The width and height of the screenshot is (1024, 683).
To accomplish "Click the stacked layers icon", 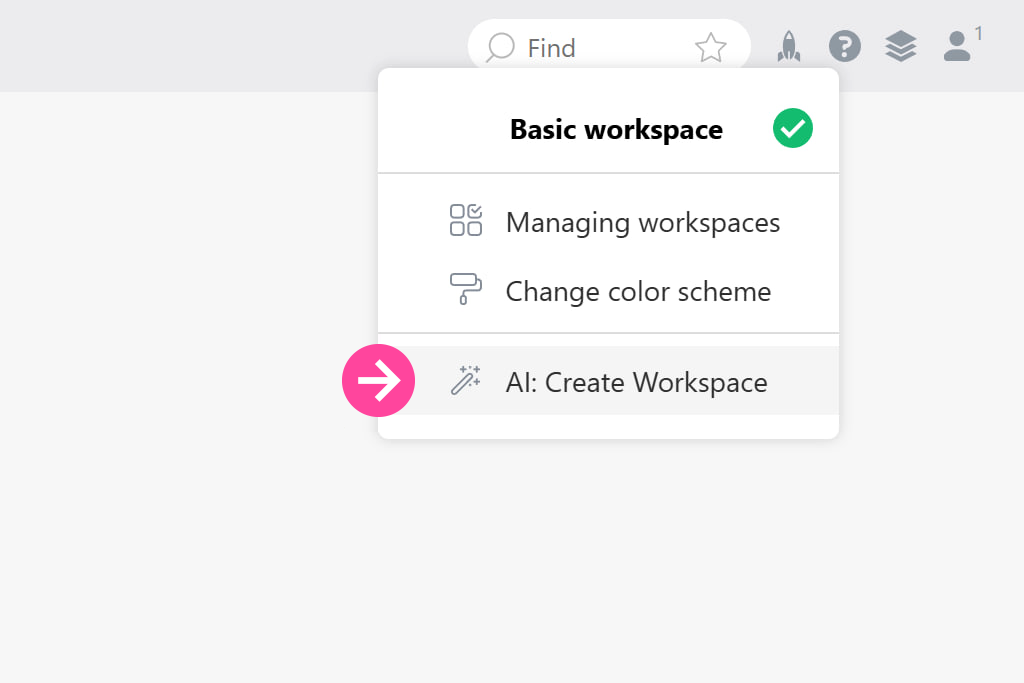I will [900, 46].
